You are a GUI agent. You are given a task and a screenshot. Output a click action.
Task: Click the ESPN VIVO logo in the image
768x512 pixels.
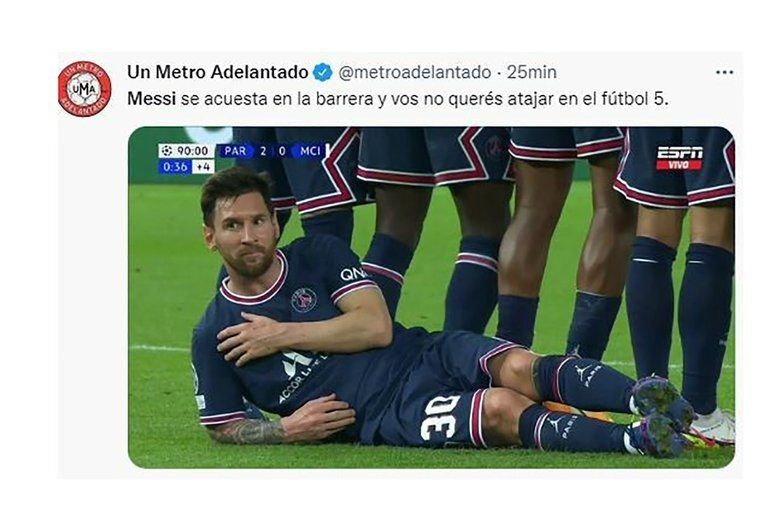click(x=679, y=158)
